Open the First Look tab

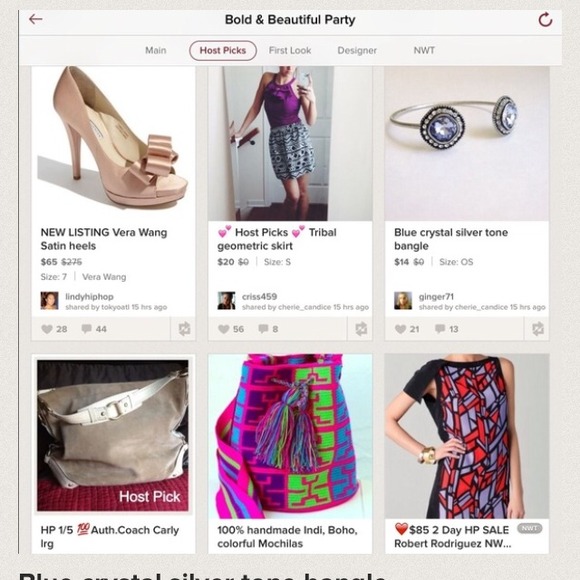[x=290, y=50]
